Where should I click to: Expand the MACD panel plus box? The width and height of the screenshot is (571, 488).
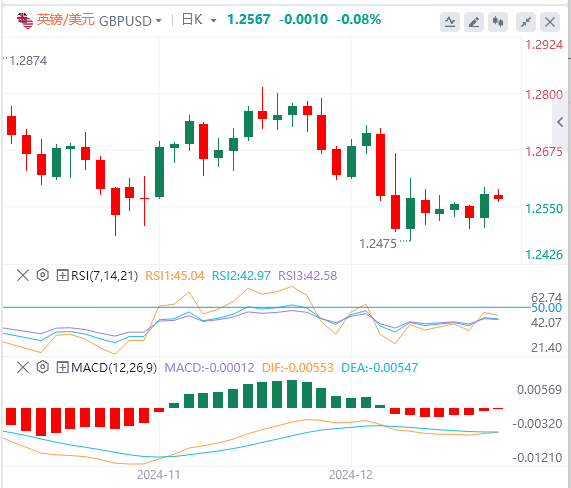click(62, 367)
